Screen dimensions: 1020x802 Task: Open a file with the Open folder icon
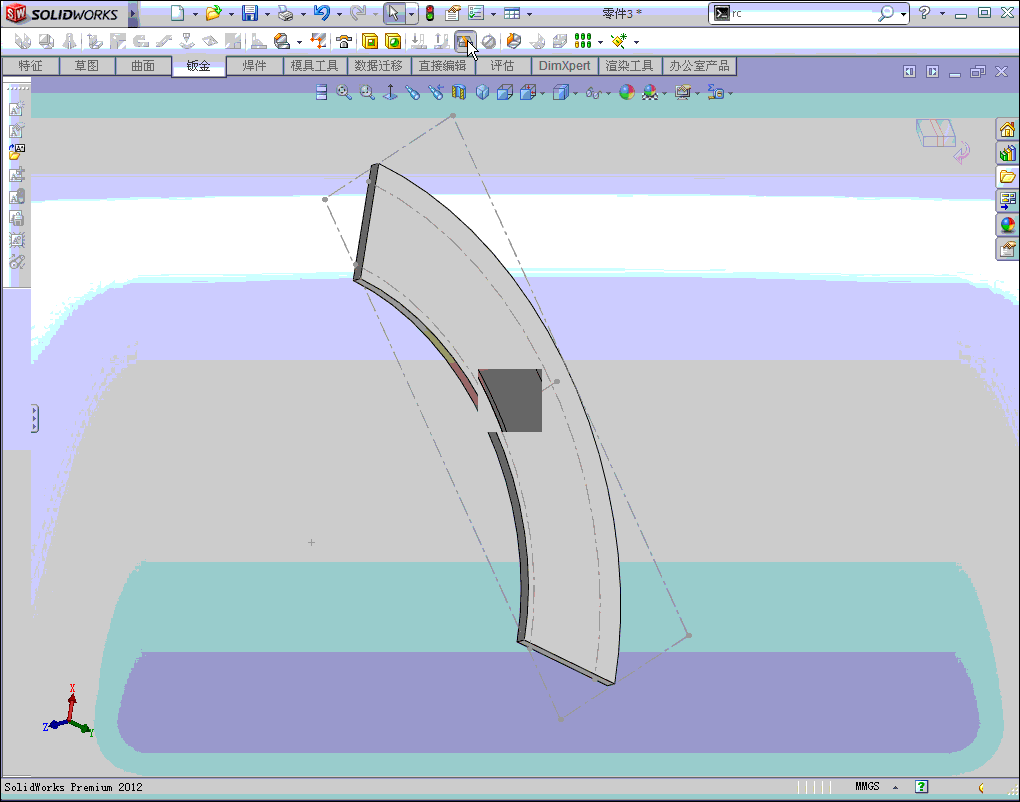[213, 13]
